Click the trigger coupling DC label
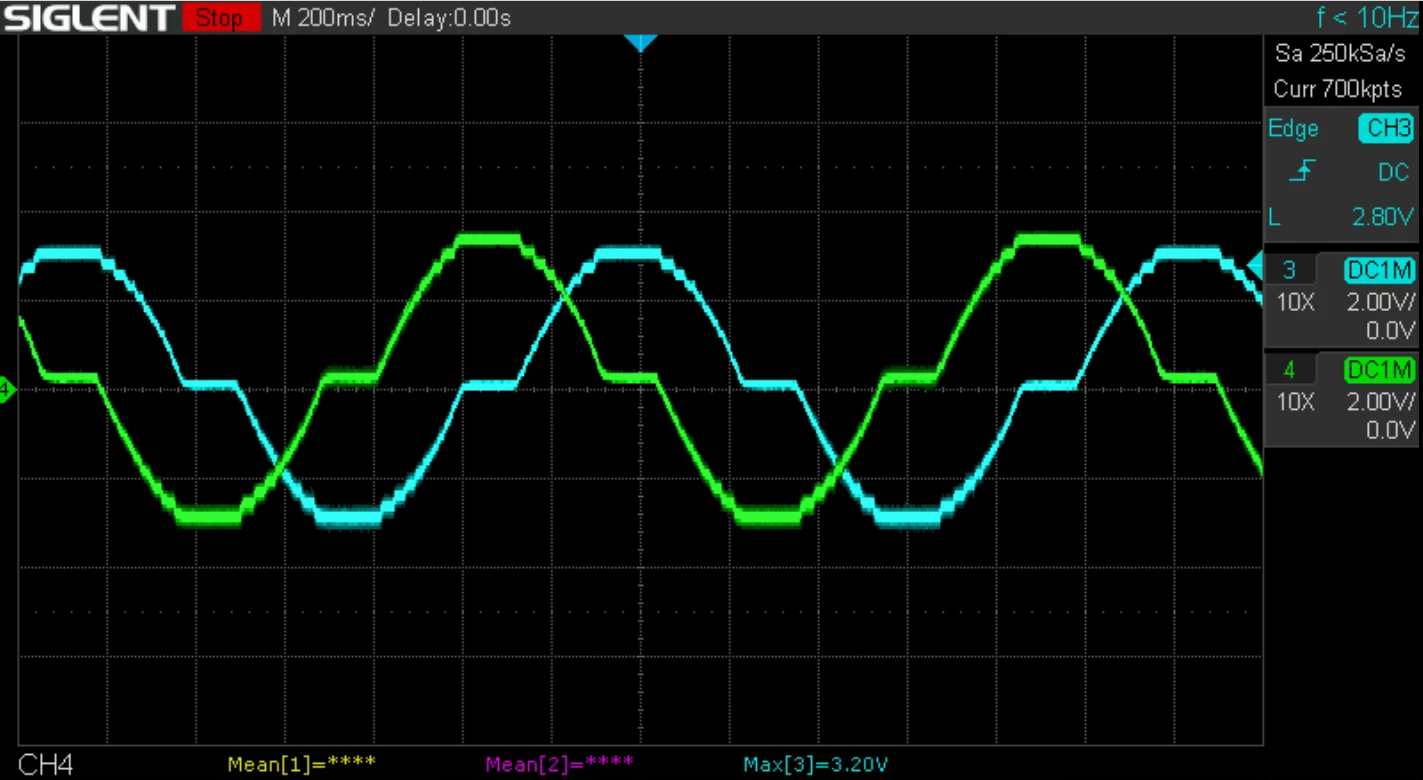The width and height of the screenshot is (1423, 780). [1393, 172]
